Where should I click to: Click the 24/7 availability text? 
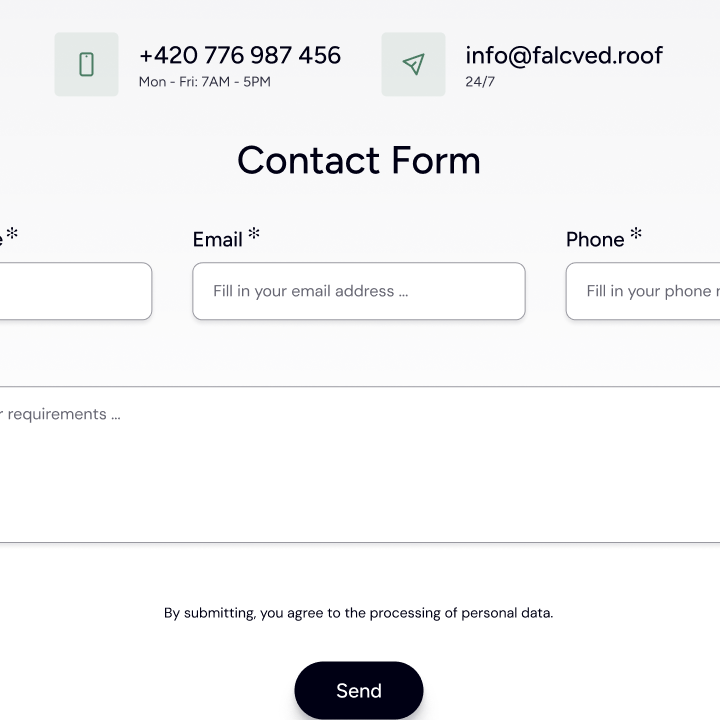tap(480, 82)
